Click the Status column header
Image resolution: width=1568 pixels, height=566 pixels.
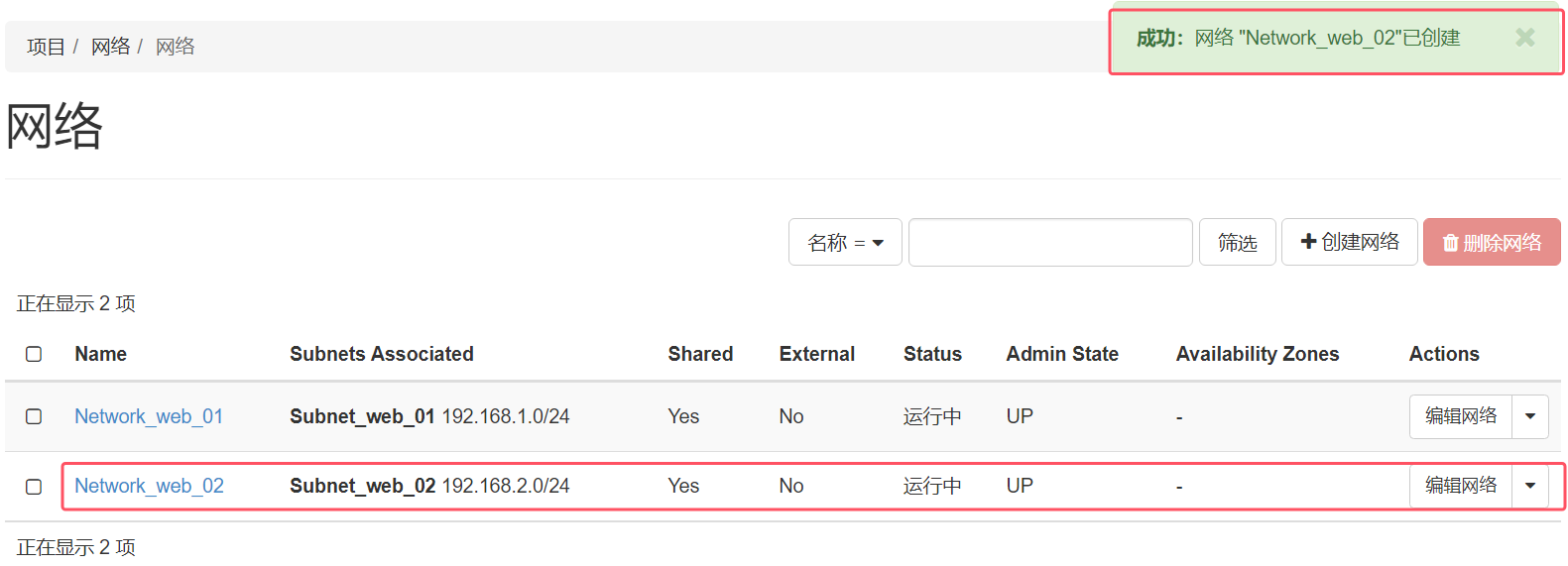click(x=932, y=354)
